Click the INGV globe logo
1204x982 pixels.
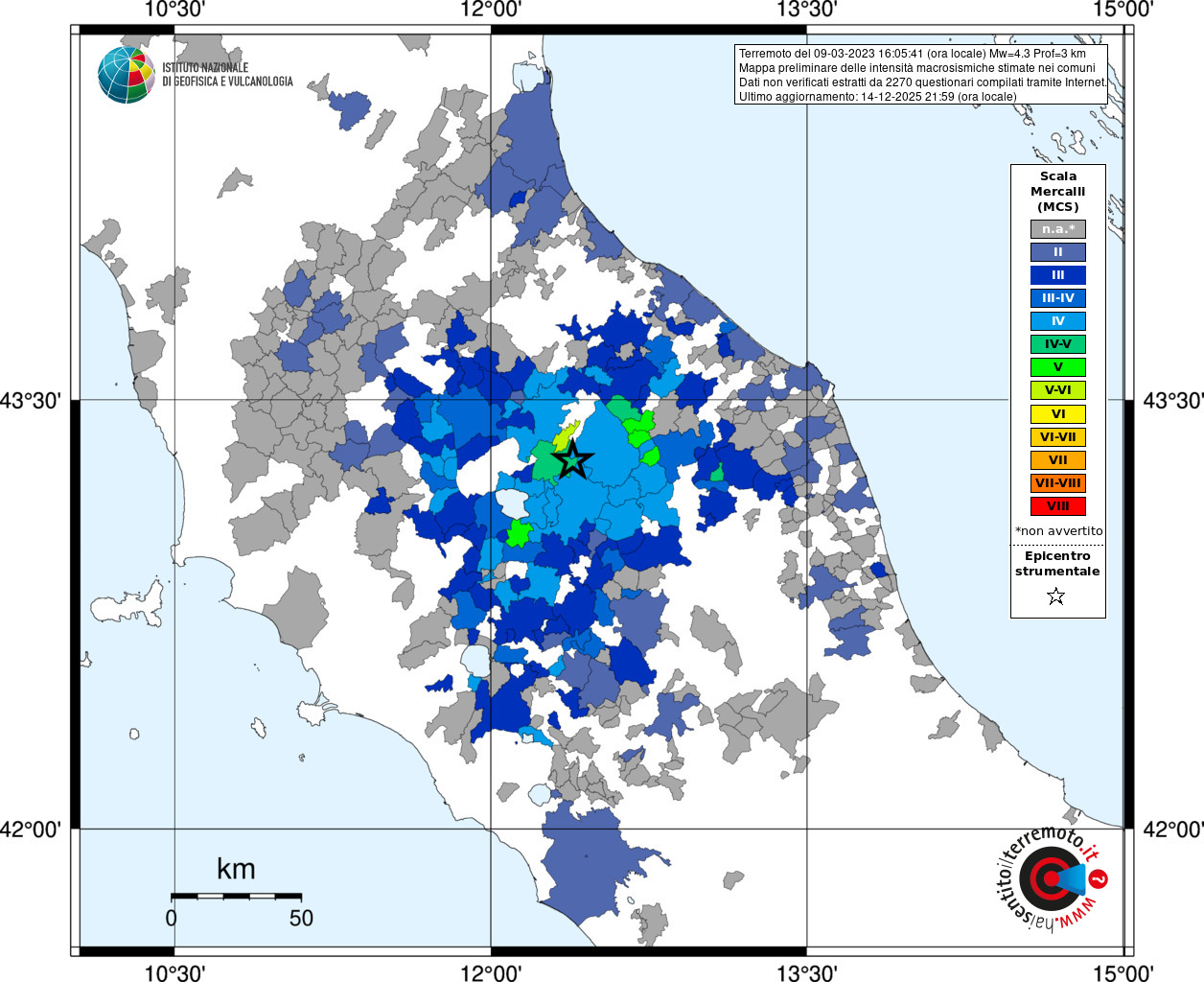127,75
